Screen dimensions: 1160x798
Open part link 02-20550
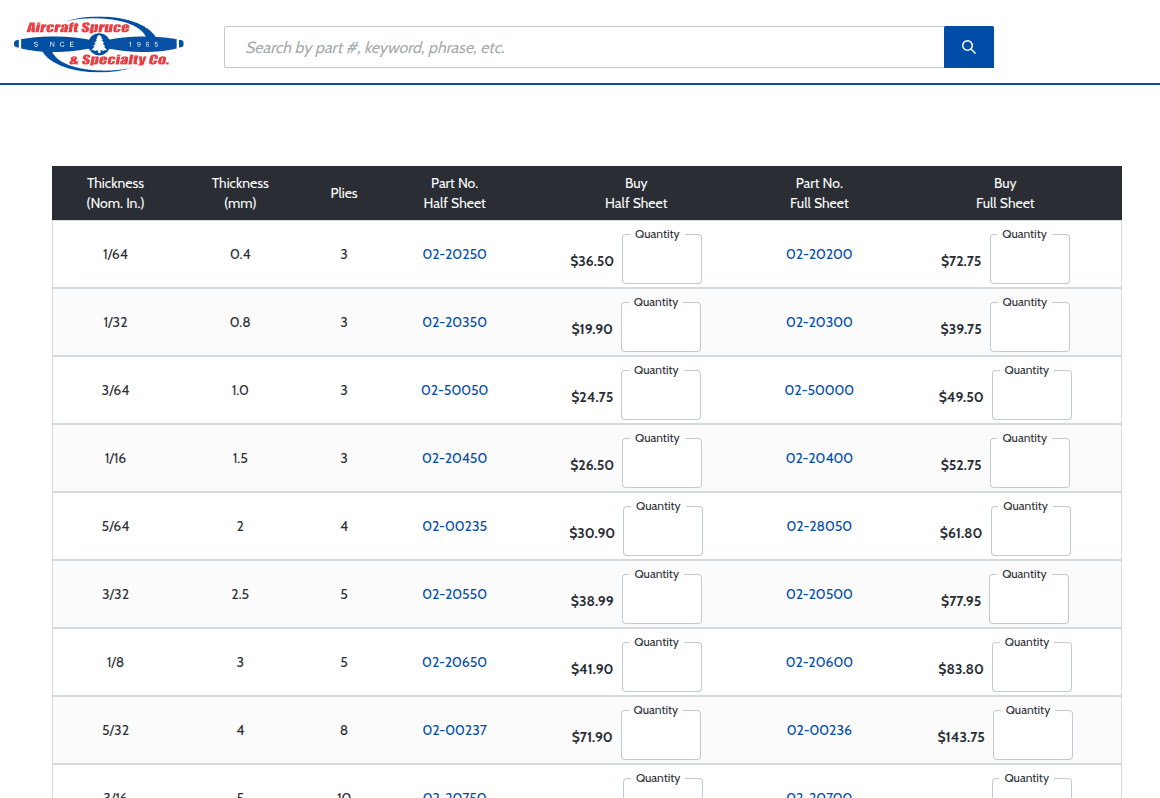click(x=454, y=595)
